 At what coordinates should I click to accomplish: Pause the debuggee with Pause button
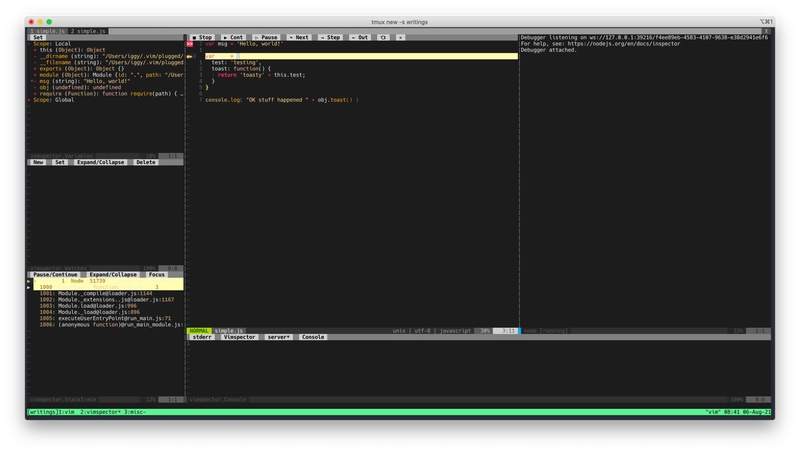(x=266, y=37)
